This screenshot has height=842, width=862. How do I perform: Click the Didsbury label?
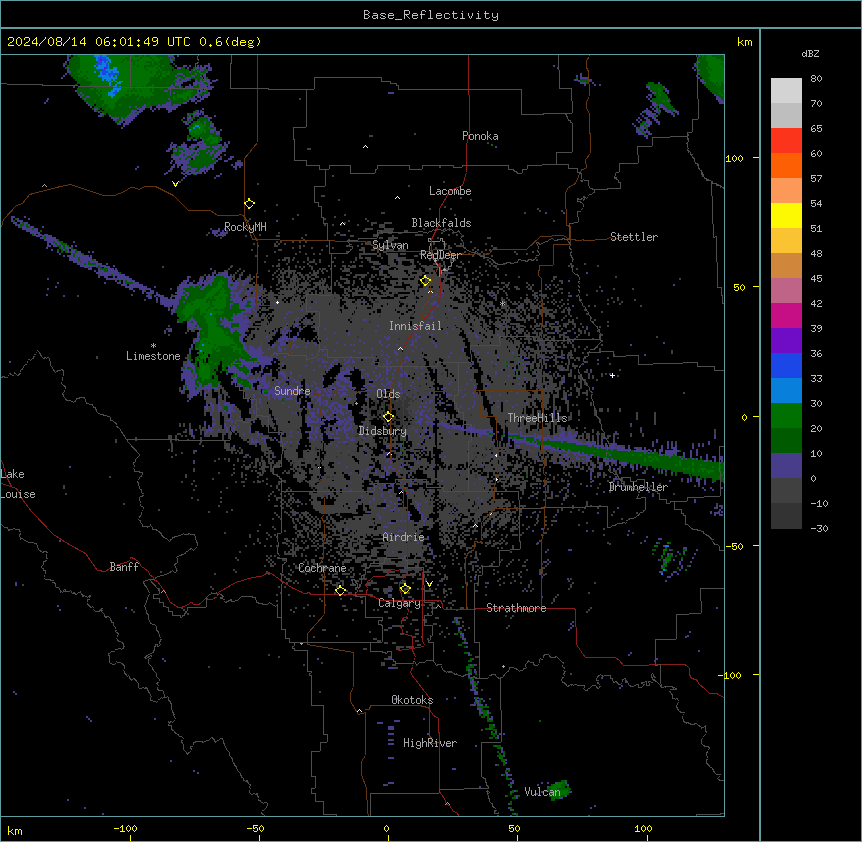(383, 431)
